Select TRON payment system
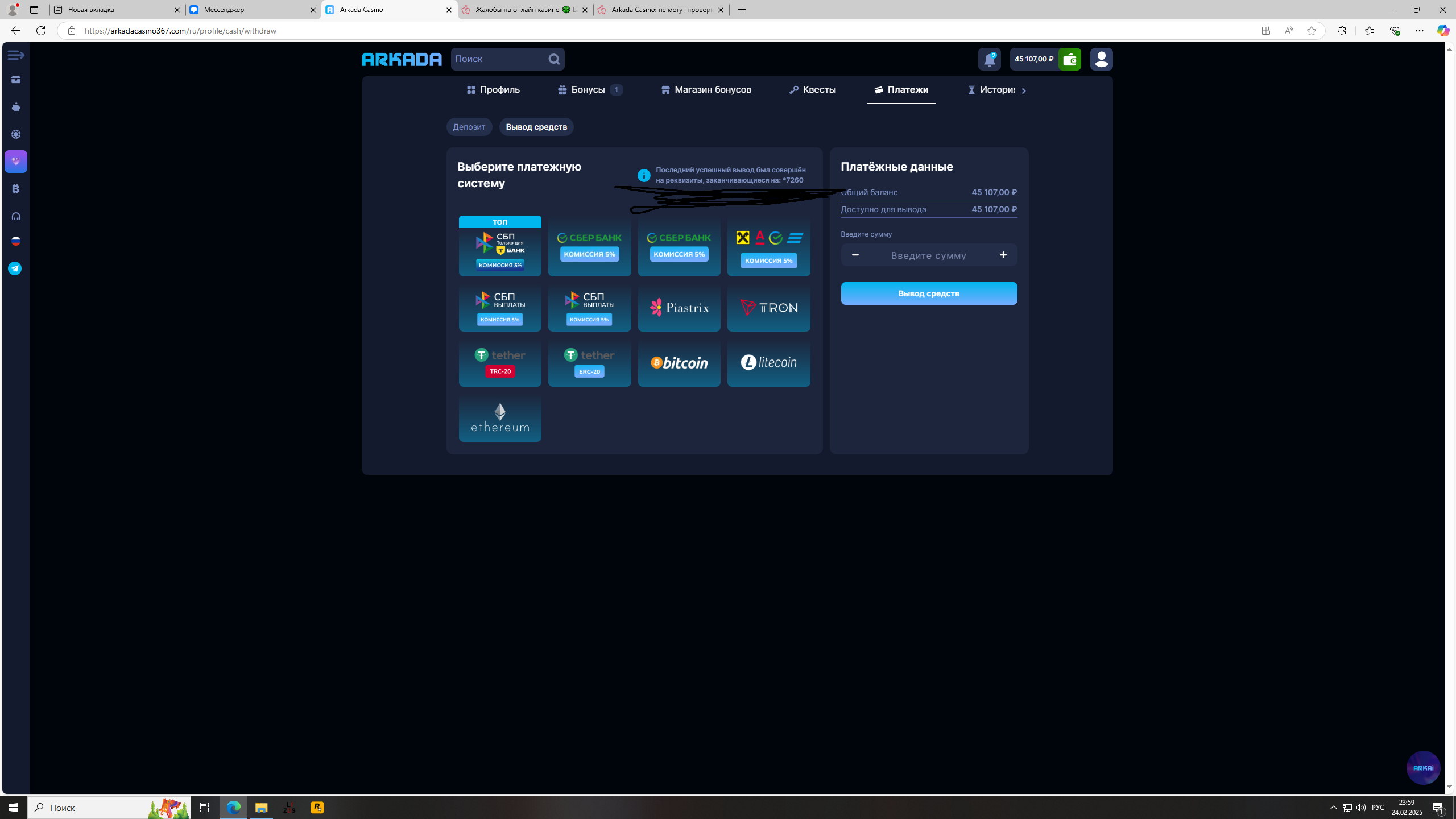The height and width of the screenshot is (819, 1456). pos(769,308)
